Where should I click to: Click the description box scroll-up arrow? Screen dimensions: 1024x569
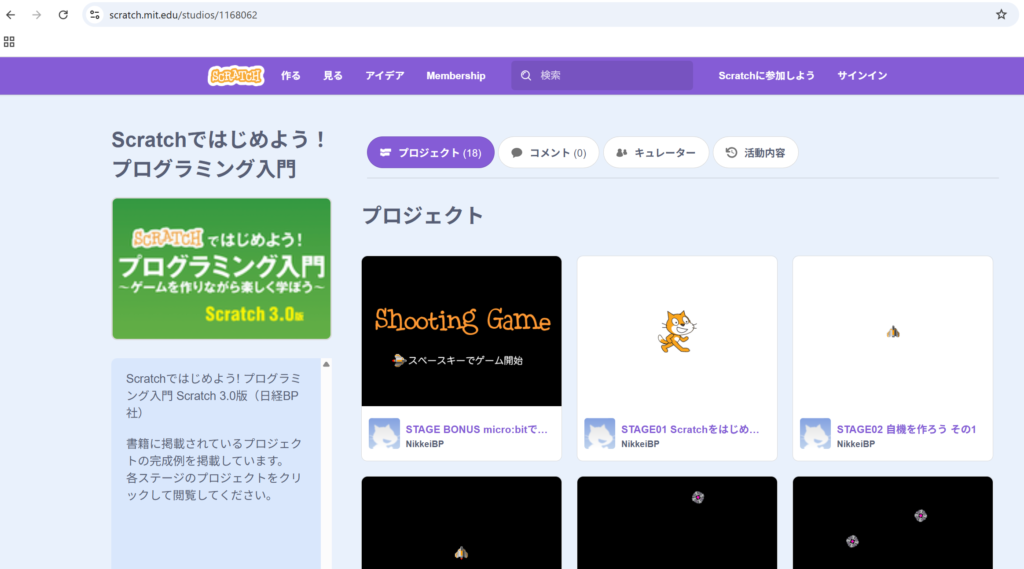326,365
